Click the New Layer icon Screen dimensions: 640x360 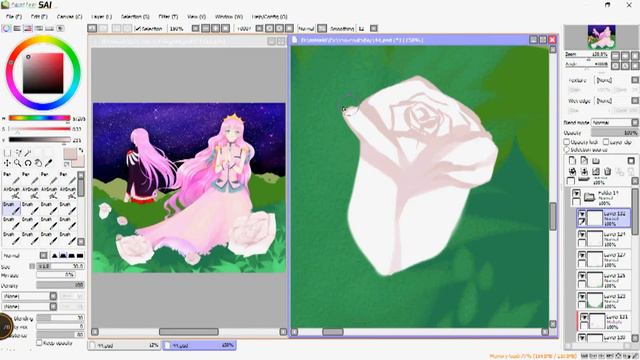[572, 160]
